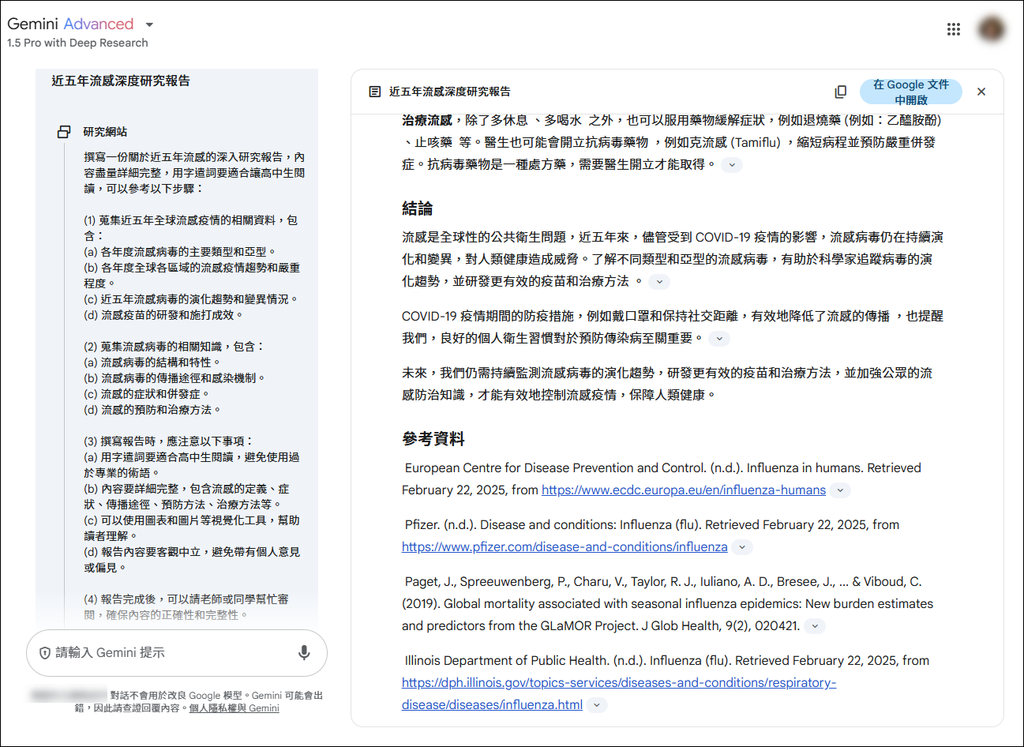Click paragraph starting 未來，我們仍需持續監測
The image size is (1024, 747).
point(667,384)
